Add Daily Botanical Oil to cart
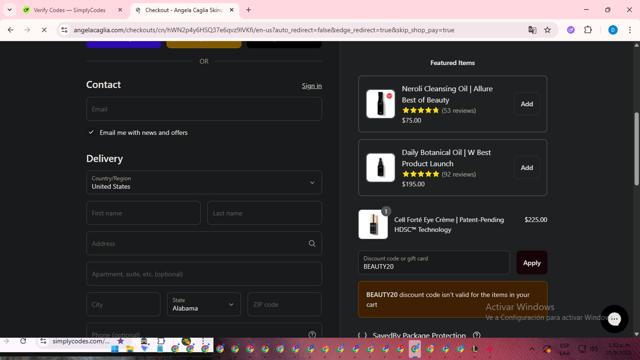Viewport: 640px width, 360px height. tap(527, 167)
